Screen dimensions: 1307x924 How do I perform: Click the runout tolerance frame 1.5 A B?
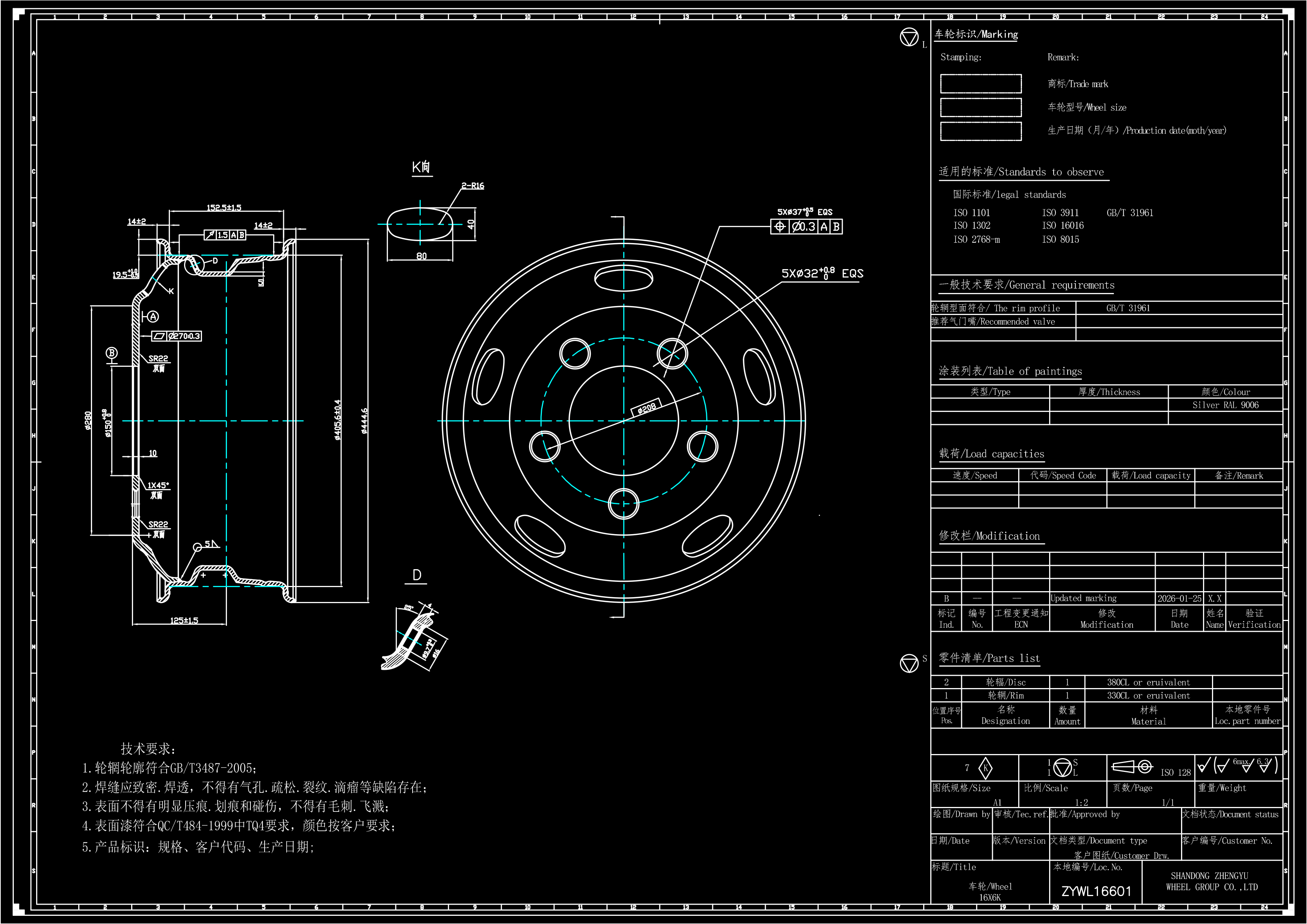225,234
